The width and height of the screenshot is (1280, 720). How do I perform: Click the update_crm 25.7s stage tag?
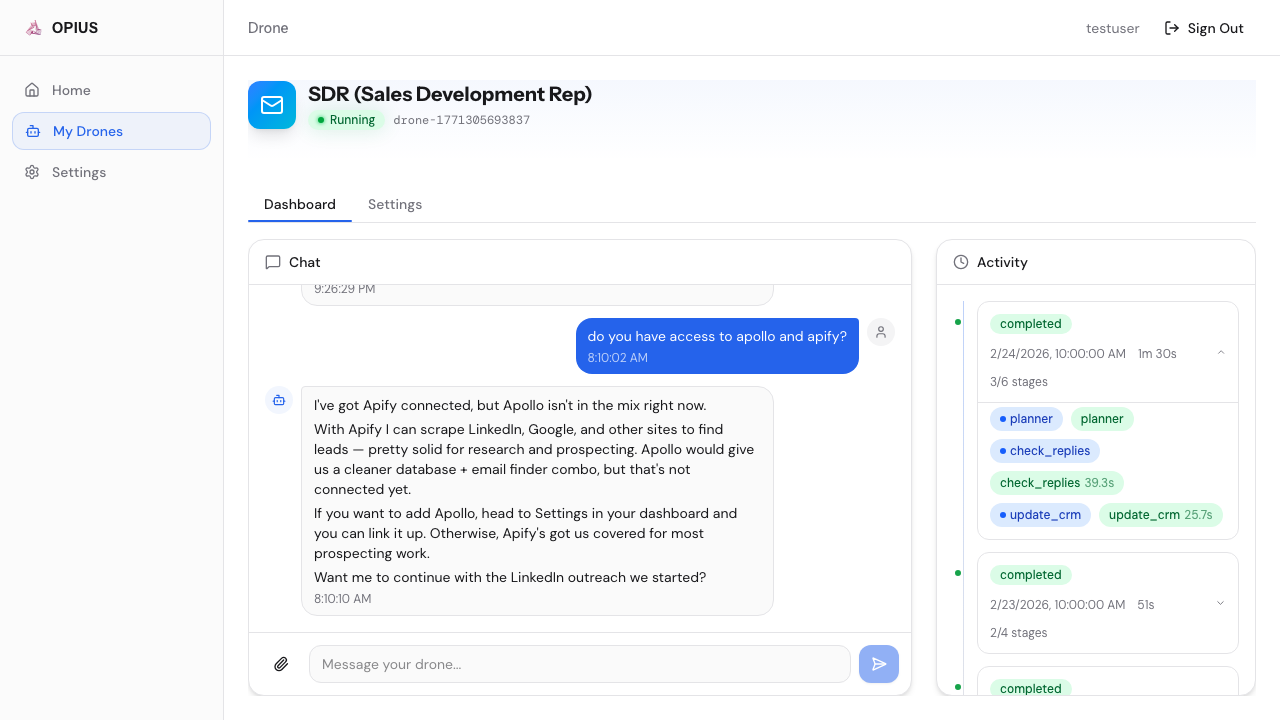[1159, 515]
